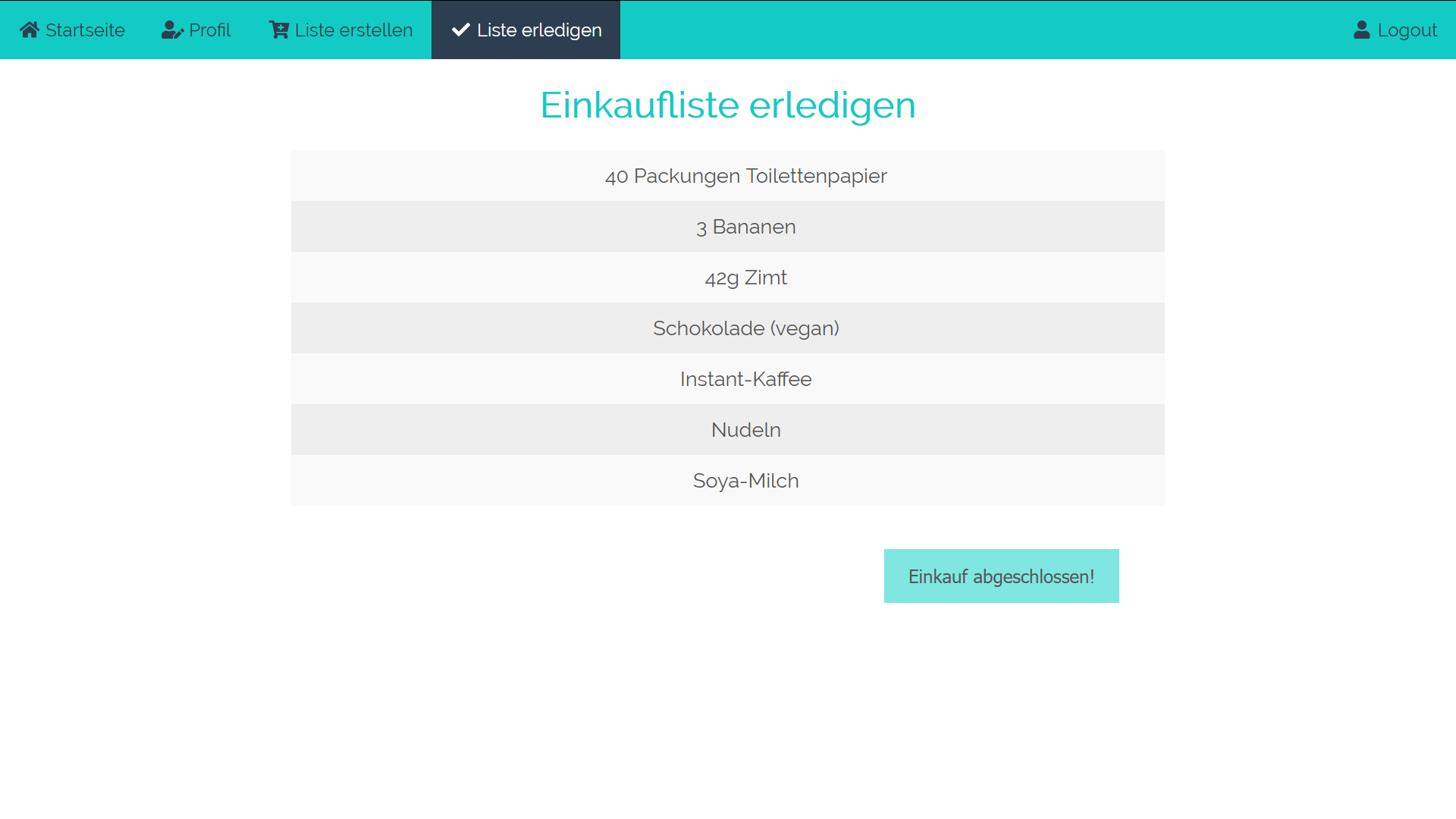Click the Logout text label
1456x819 pixels.
(x=1407, y=30)
